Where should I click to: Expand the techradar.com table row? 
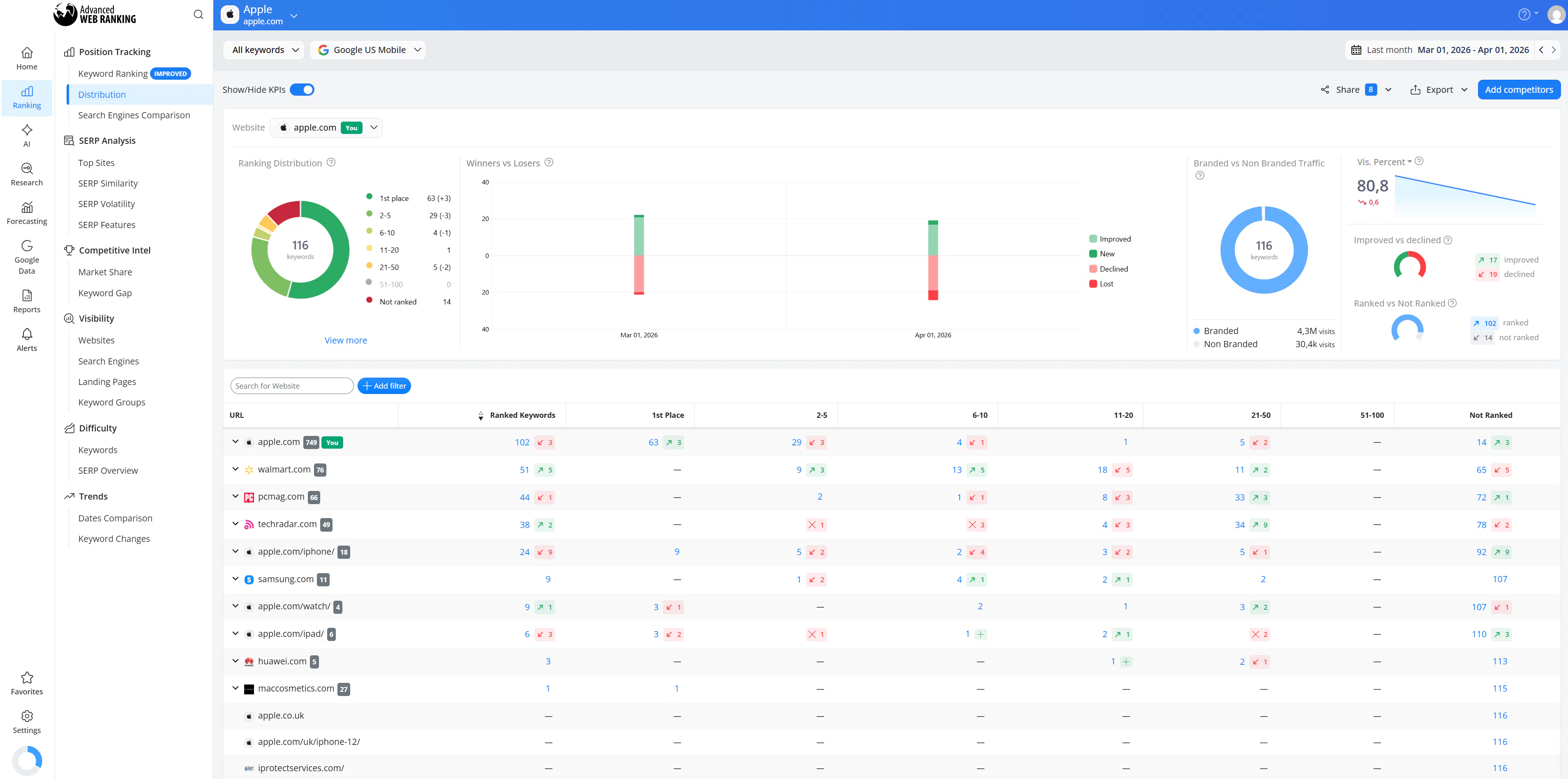pos(236,524)
